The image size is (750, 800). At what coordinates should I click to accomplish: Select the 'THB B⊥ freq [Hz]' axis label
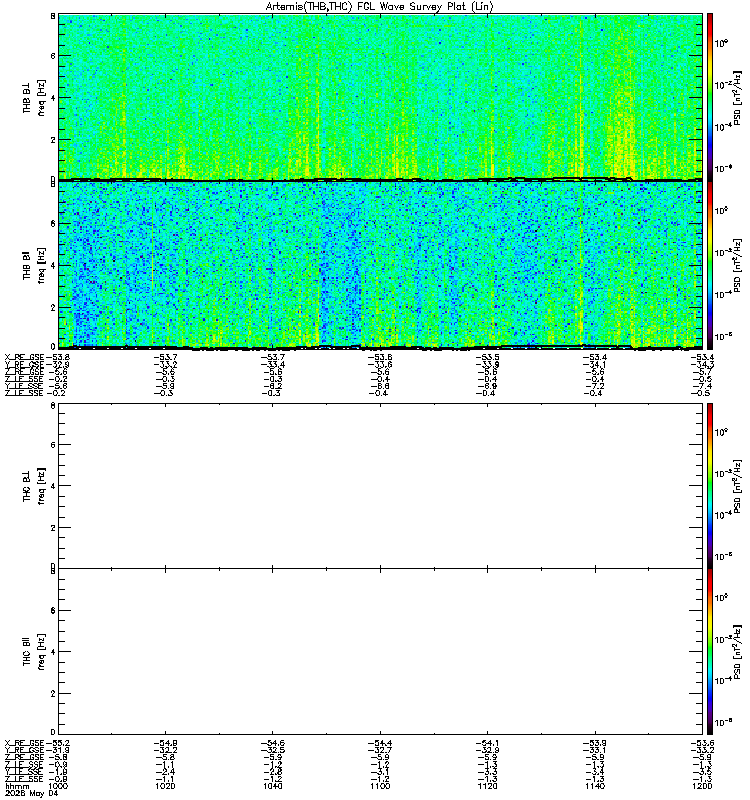click(34, 97)
